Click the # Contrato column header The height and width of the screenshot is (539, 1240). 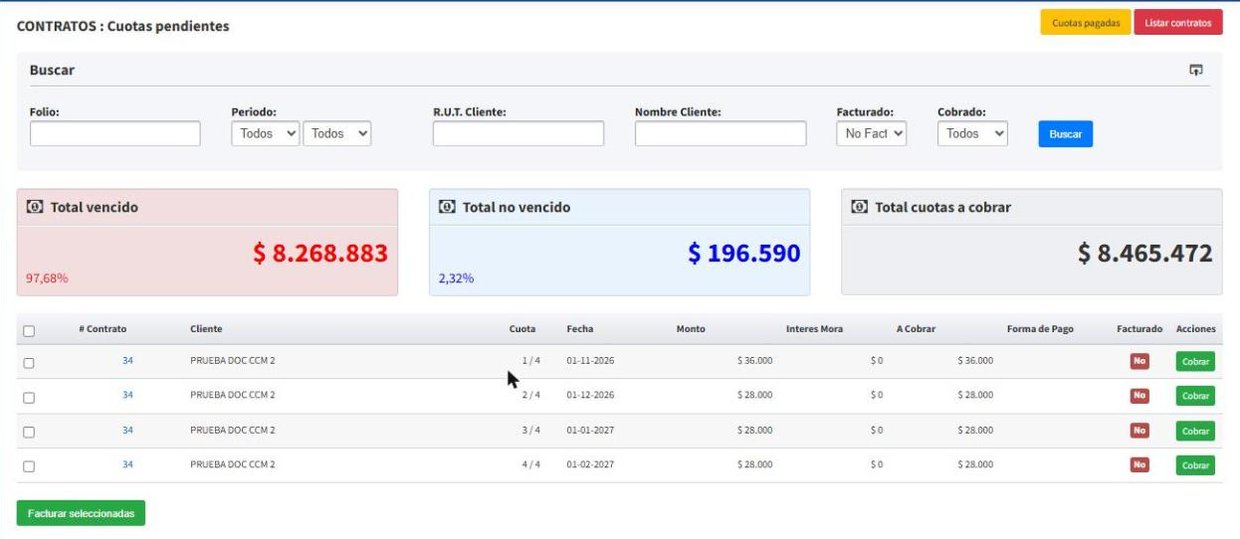(103, 329)
